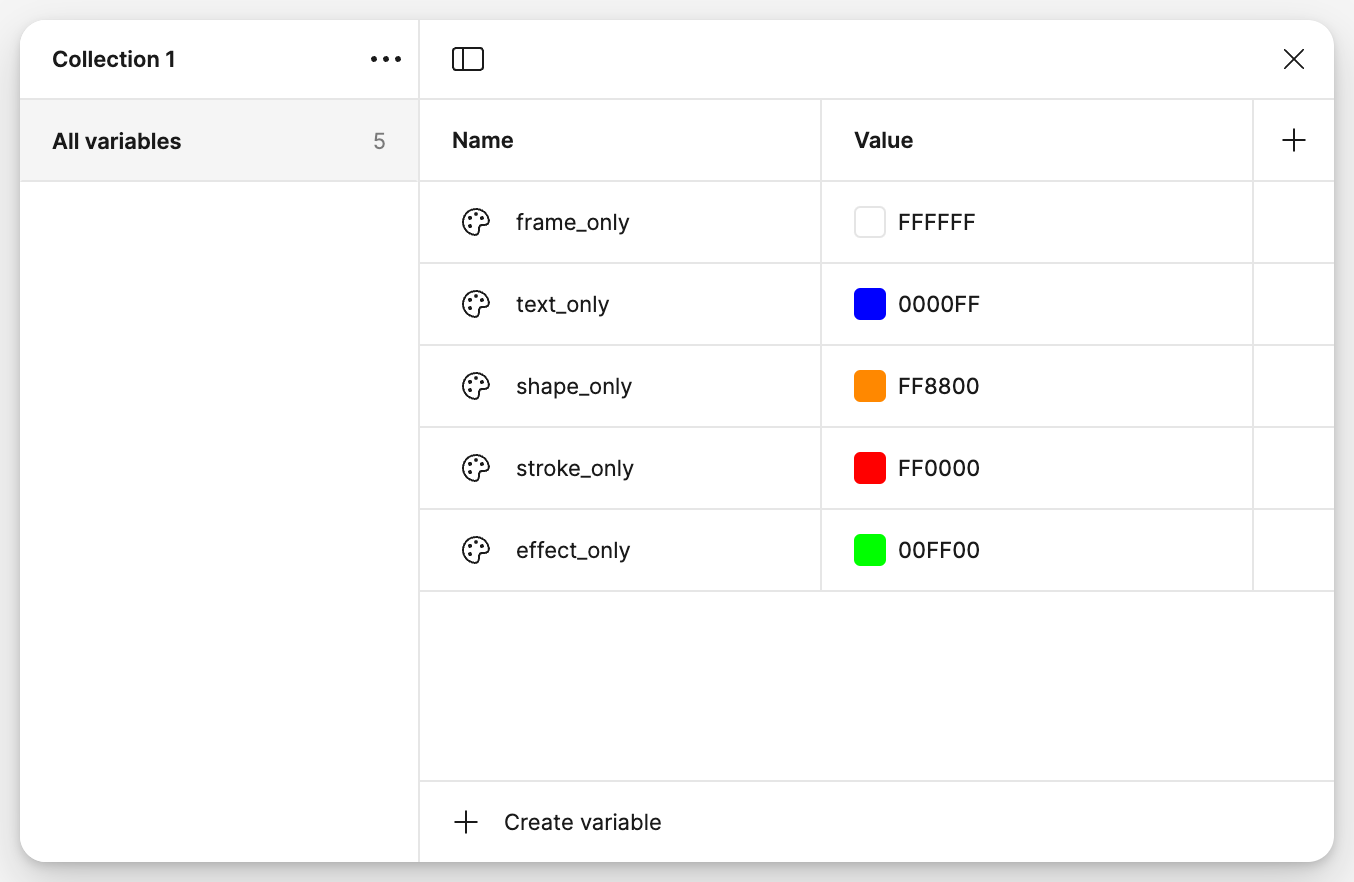Open the white FFFFFF color swatch
The image size is (1354, 882).
(x=870, y=222)
